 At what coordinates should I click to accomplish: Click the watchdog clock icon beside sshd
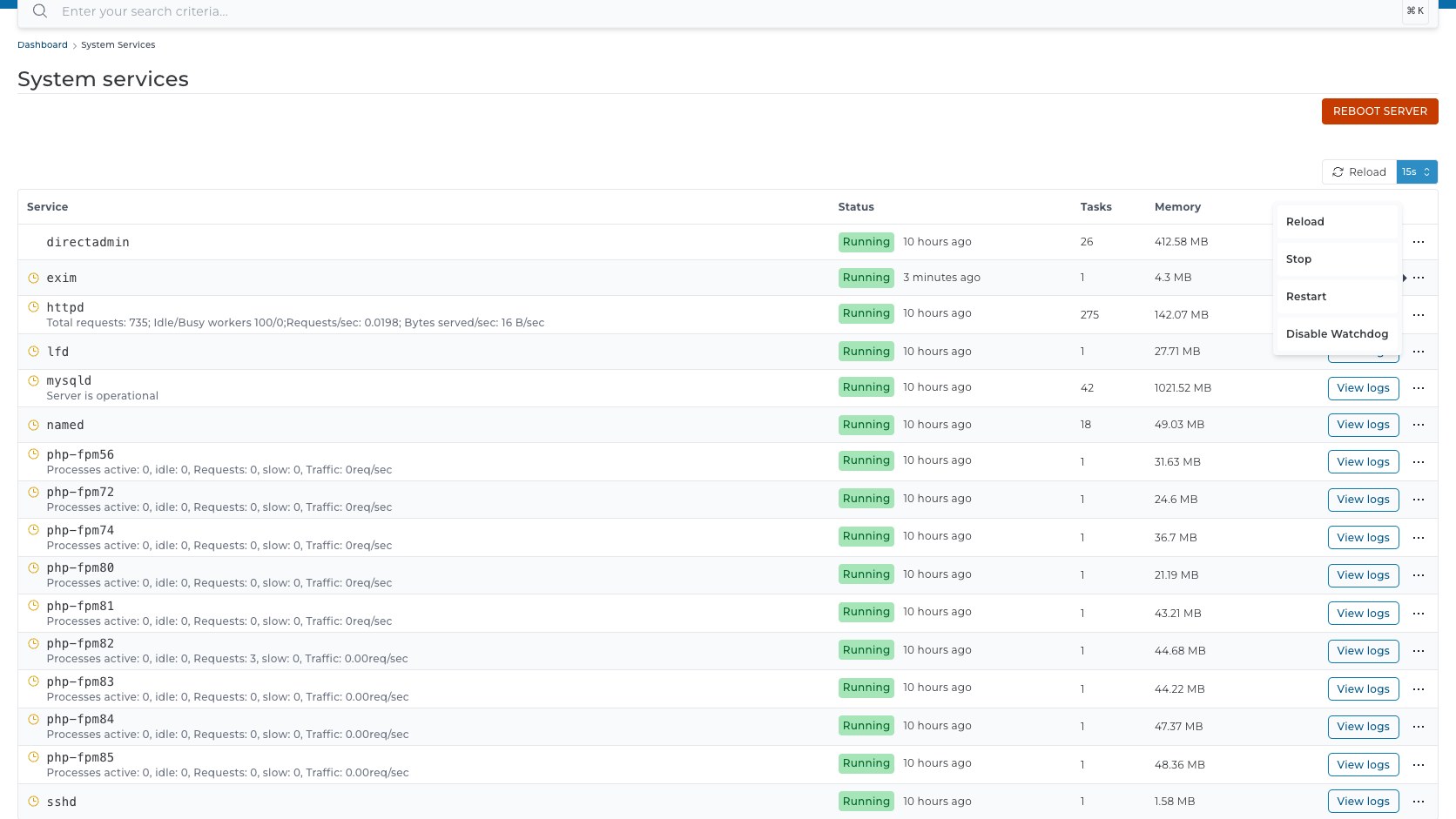34,801
